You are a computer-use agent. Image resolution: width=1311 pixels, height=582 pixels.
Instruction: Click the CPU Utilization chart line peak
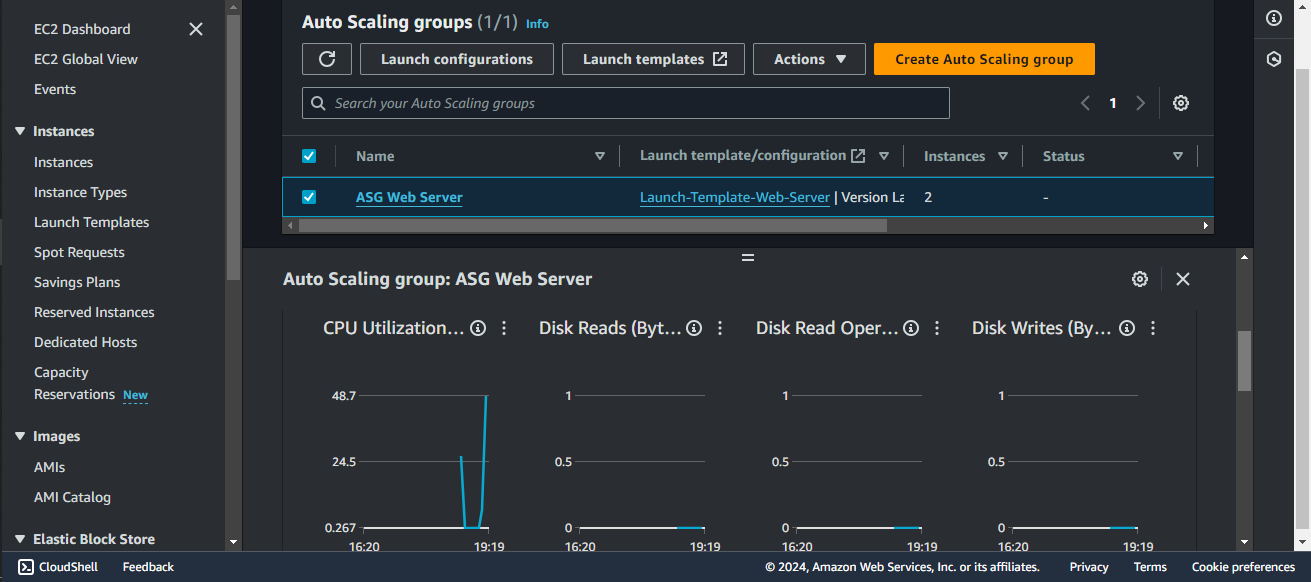pyautogui.click(x=487, y=396)
